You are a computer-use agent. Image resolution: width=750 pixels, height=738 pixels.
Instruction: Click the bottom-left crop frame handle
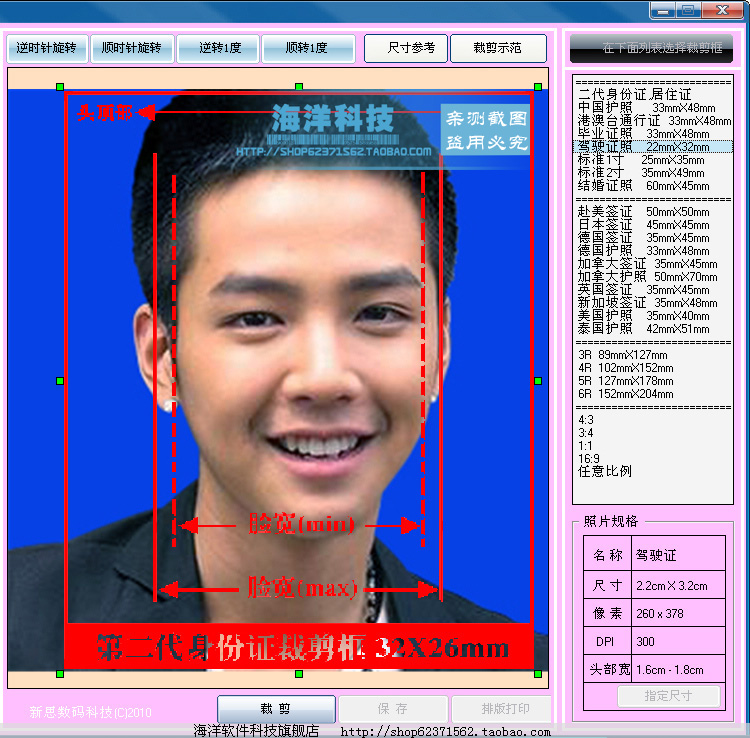60,674
